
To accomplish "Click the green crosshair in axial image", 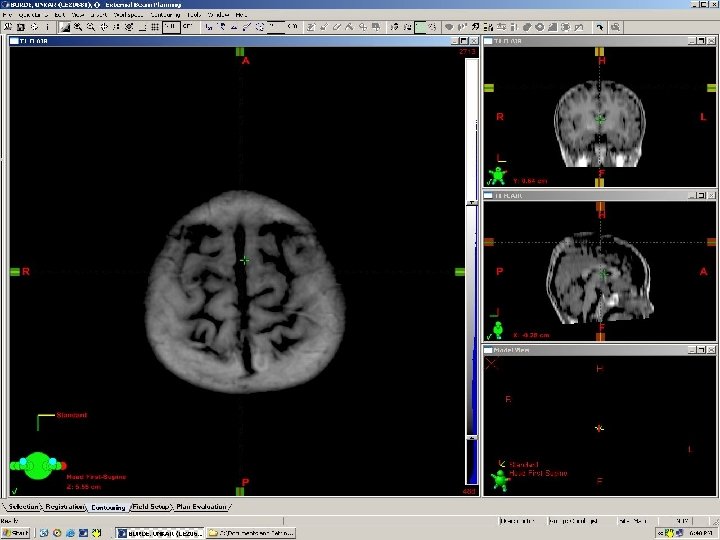I will (x=245, y=260).
